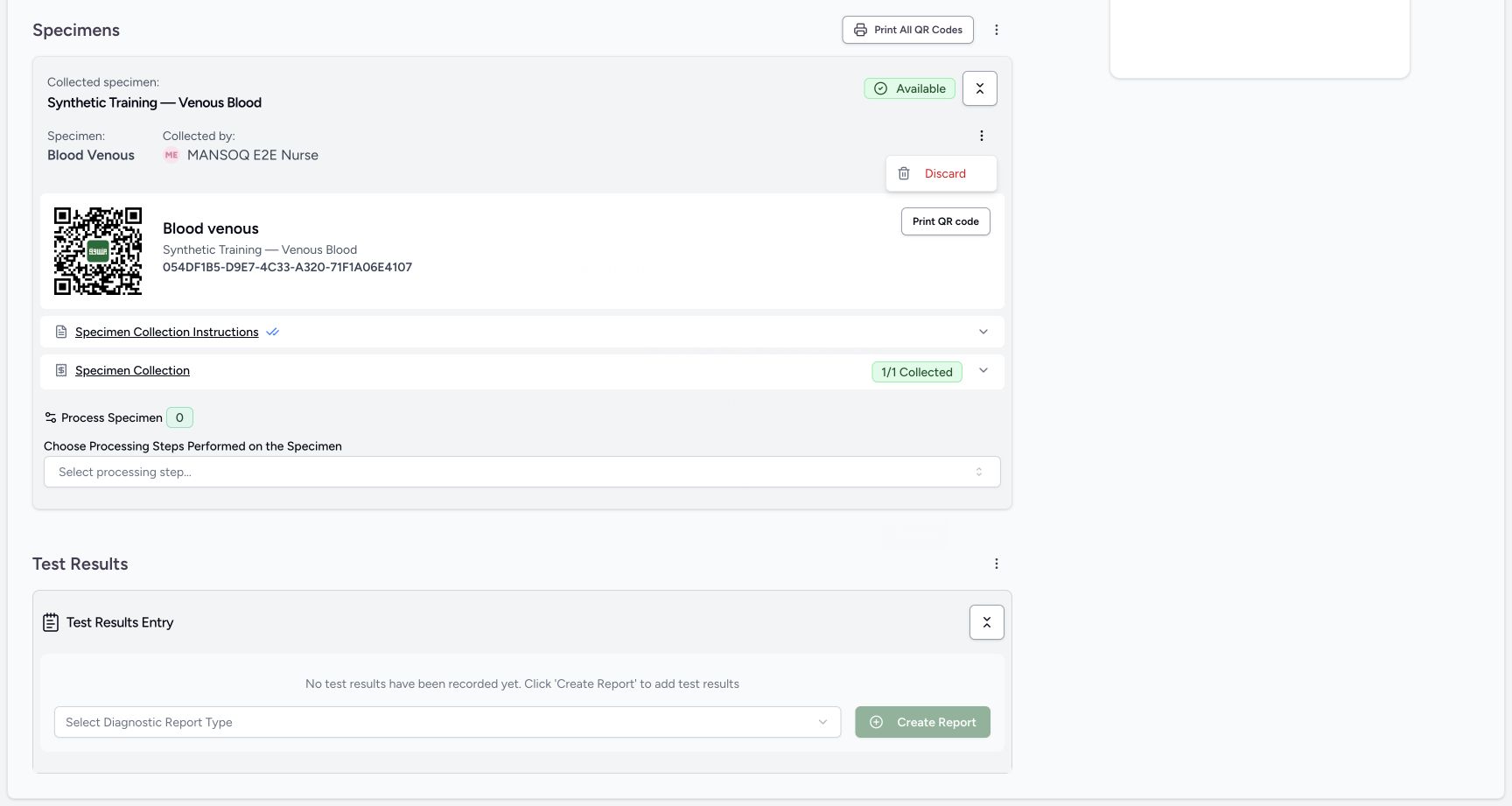Open the Specimen Collection Instructions link
The height and width of the screenshot is (806, 1512).
pyautogui.click(x=167, y=332)
